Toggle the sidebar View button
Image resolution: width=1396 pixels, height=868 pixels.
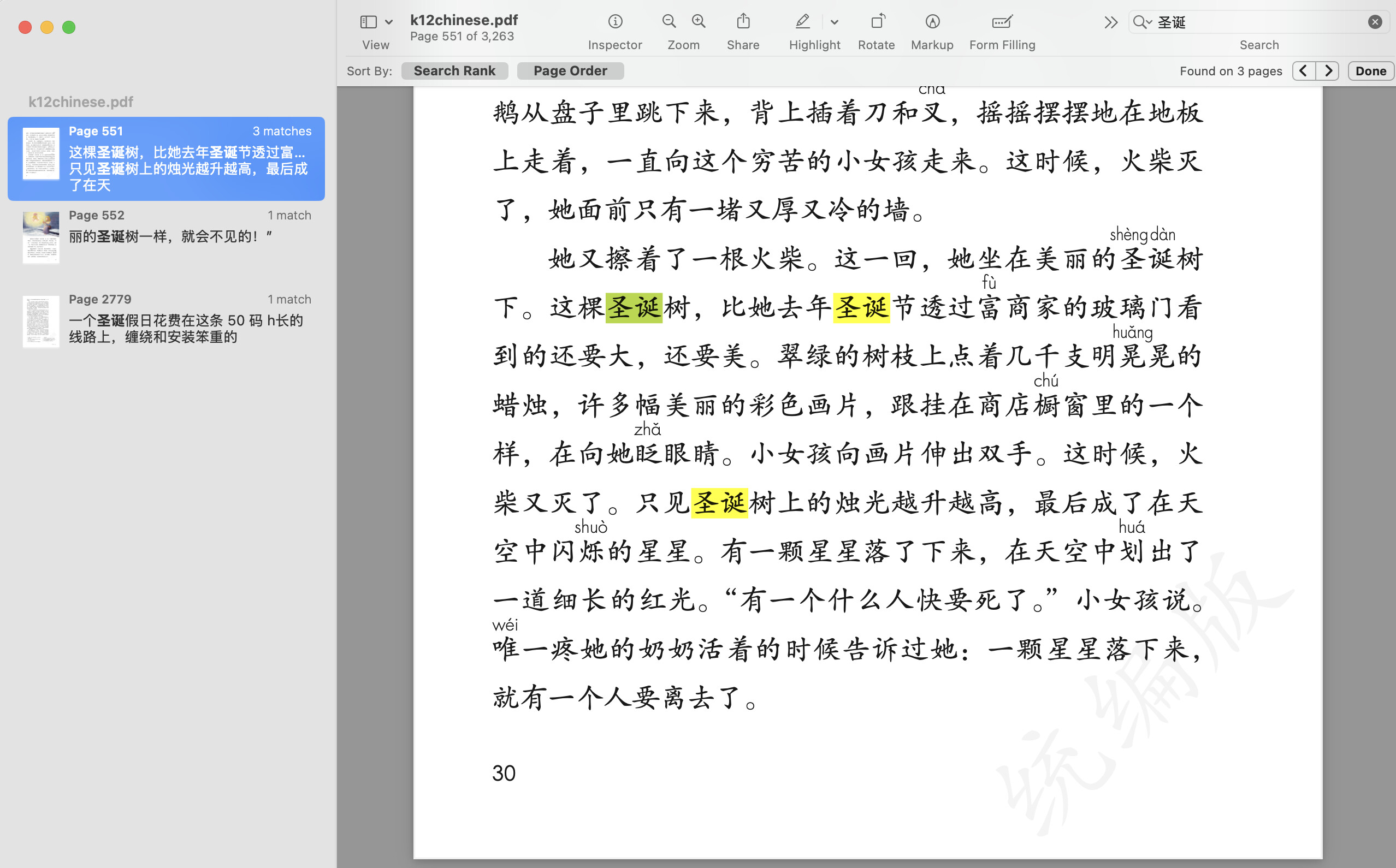tap(368, 22)
